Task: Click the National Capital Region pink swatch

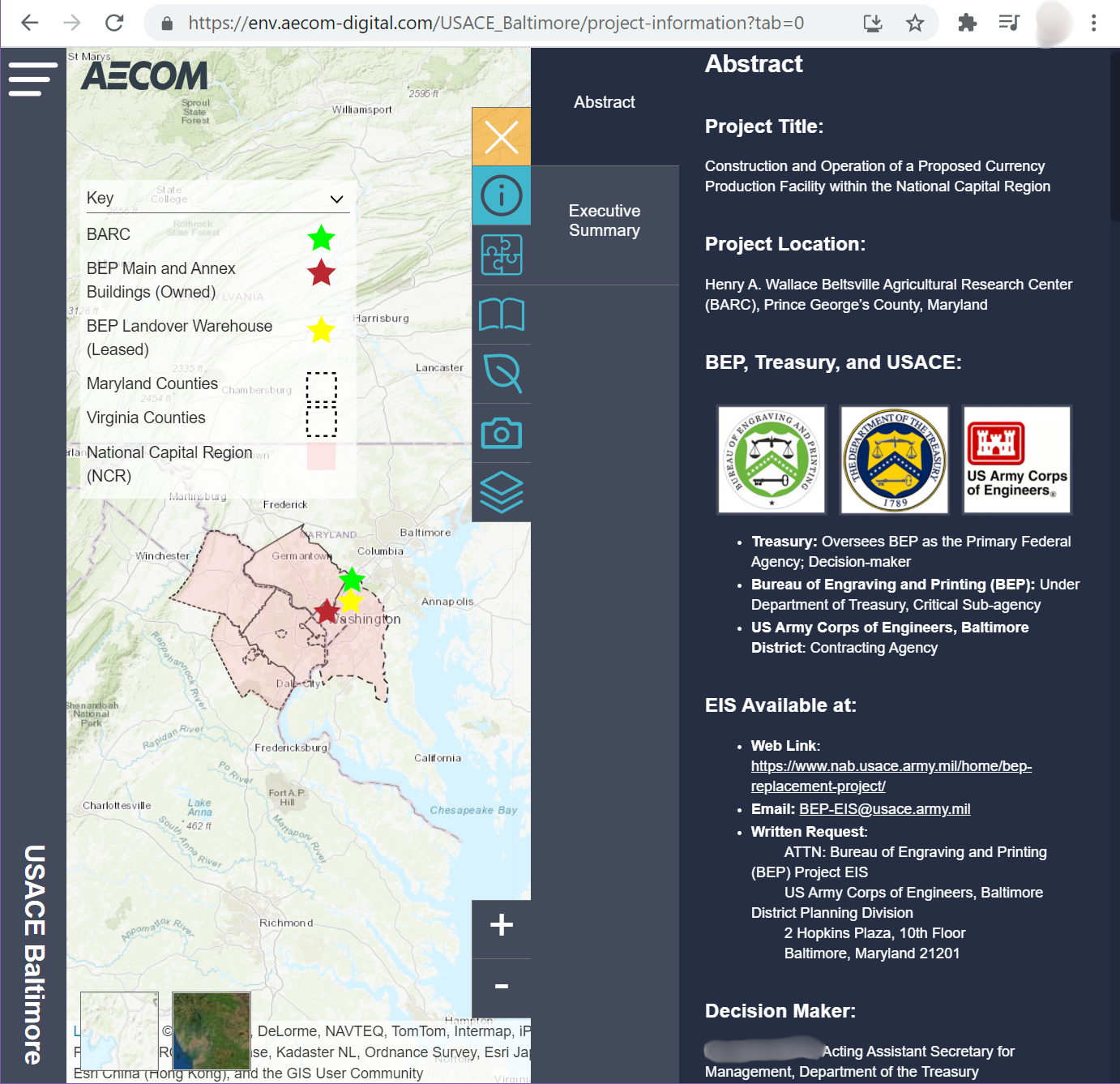Action: [322, 456]
